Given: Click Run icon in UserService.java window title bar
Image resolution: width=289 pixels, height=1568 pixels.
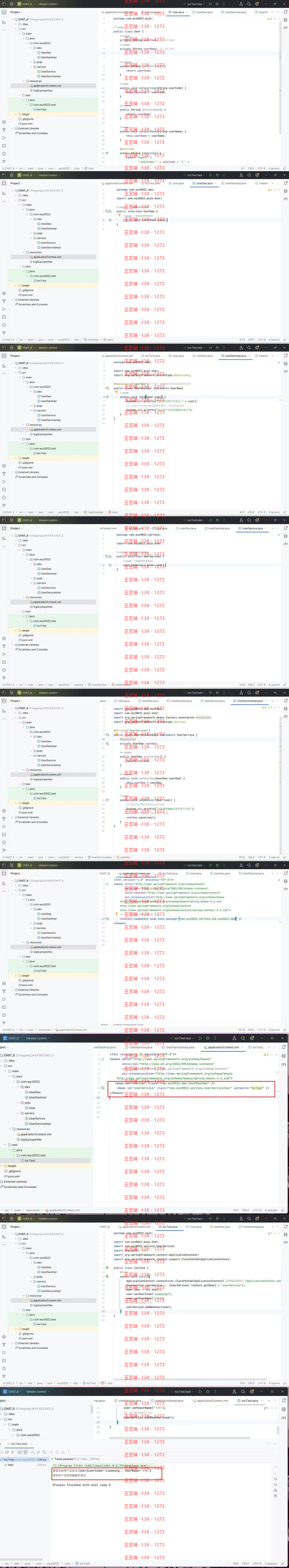Looking at the screenshot, I should [210, 520].
